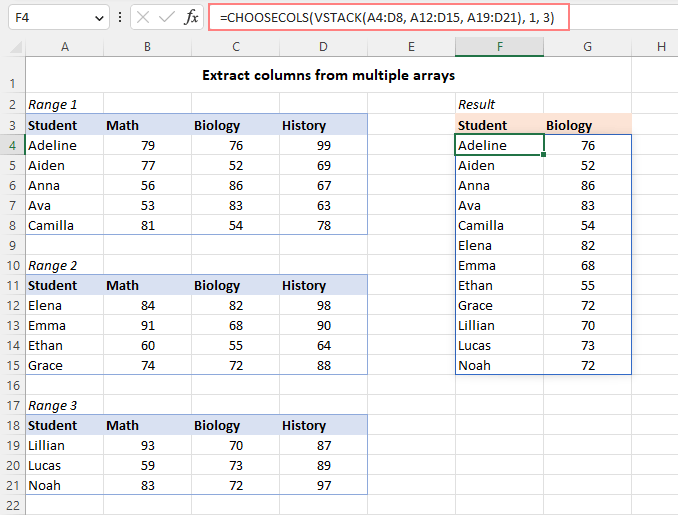Viewport: 678px width, 515px height.
Task: Select row 4 header
Action: click(13, 145)
